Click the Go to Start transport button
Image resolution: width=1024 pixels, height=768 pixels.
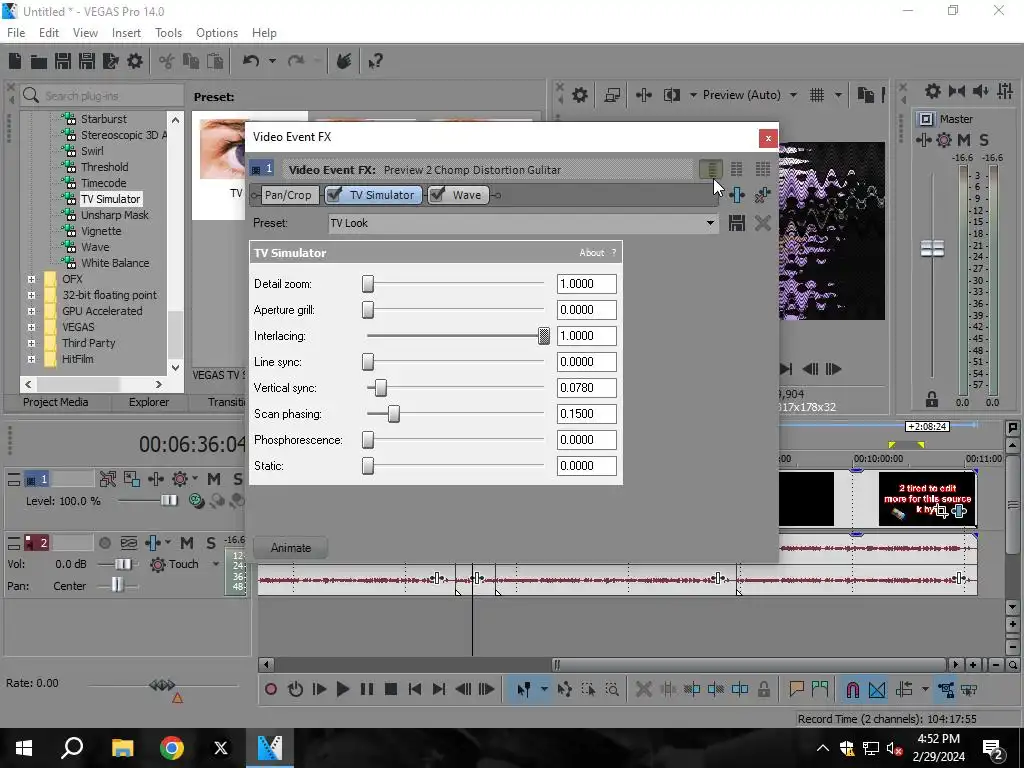(x=415, y=689)
